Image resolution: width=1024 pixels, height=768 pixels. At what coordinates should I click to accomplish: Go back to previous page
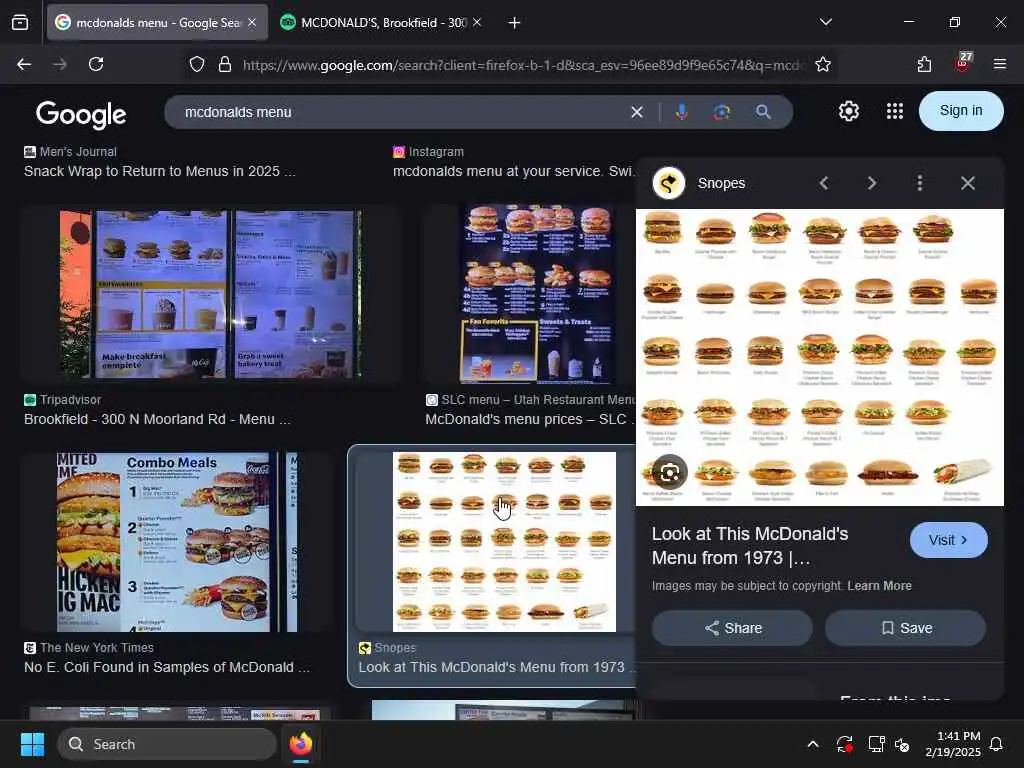(24, 64)
